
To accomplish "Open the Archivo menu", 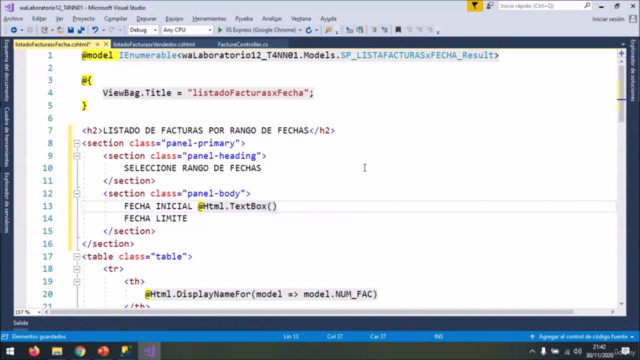I will (13, 19).
